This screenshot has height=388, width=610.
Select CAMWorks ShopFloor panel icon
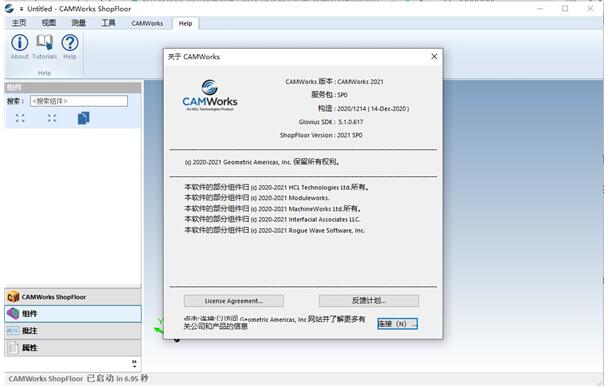click(13, 297)
